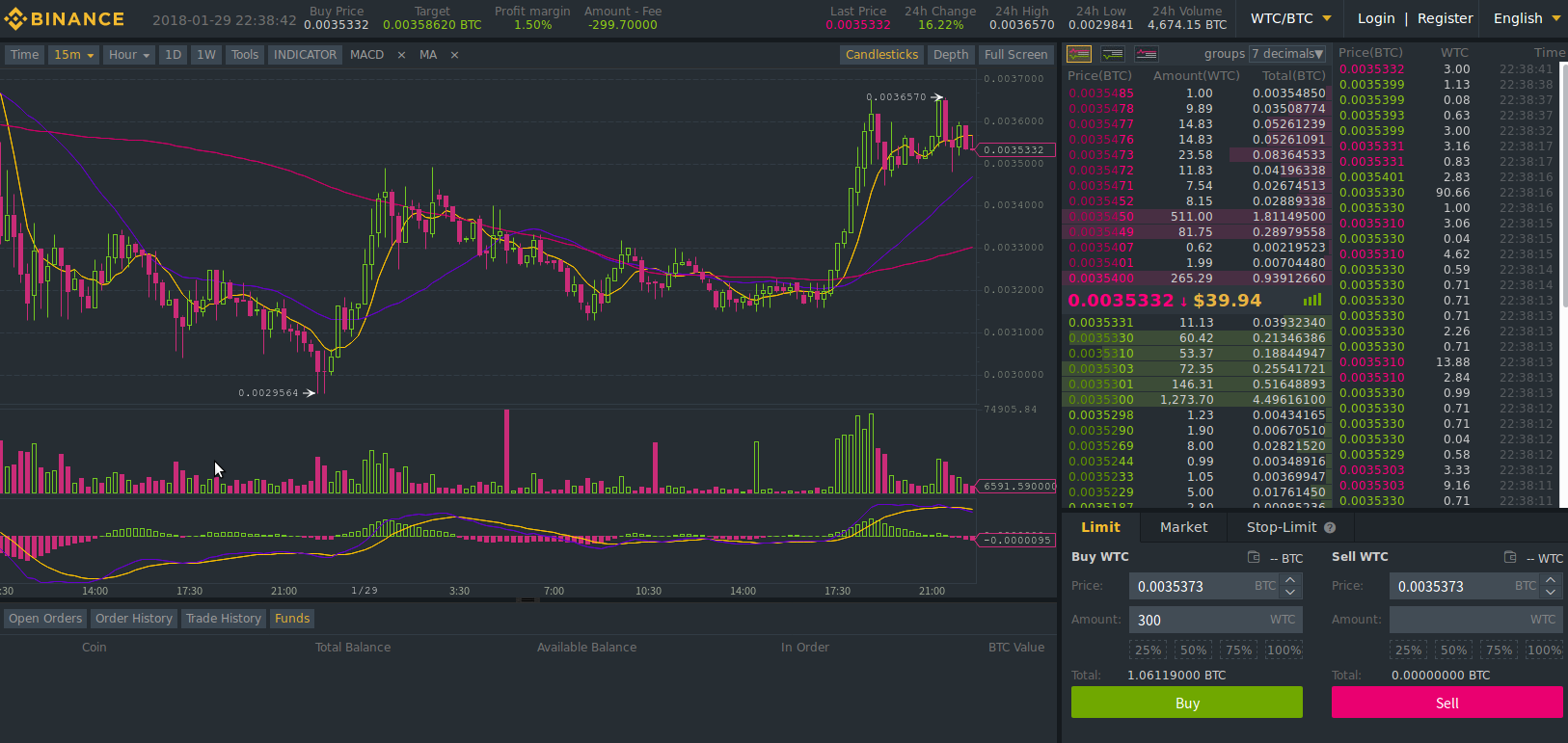
Task: Remove the MA indicator with its x
Action: coord(454,55)
